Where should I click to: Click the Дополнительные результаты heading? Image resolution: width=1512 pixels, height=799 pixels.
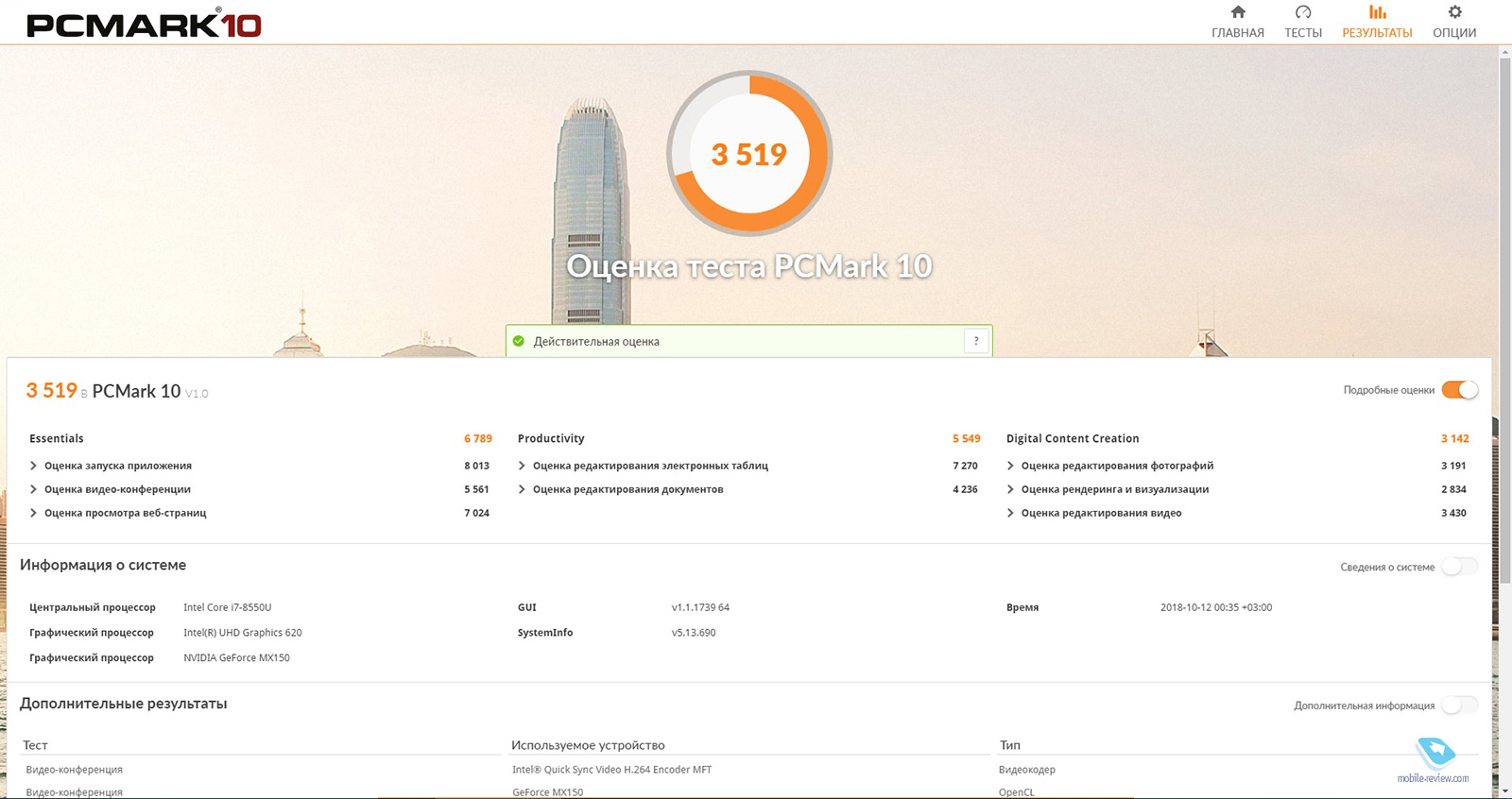point(124,704)
